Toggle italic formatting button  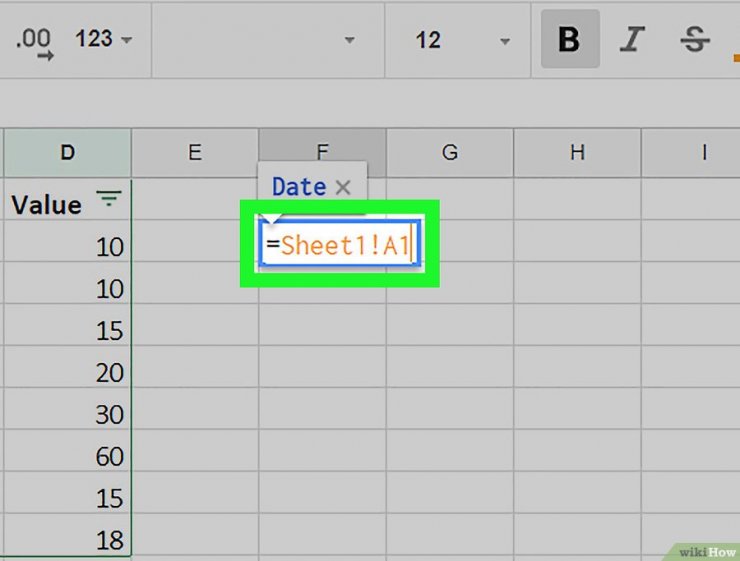[632, 39]
